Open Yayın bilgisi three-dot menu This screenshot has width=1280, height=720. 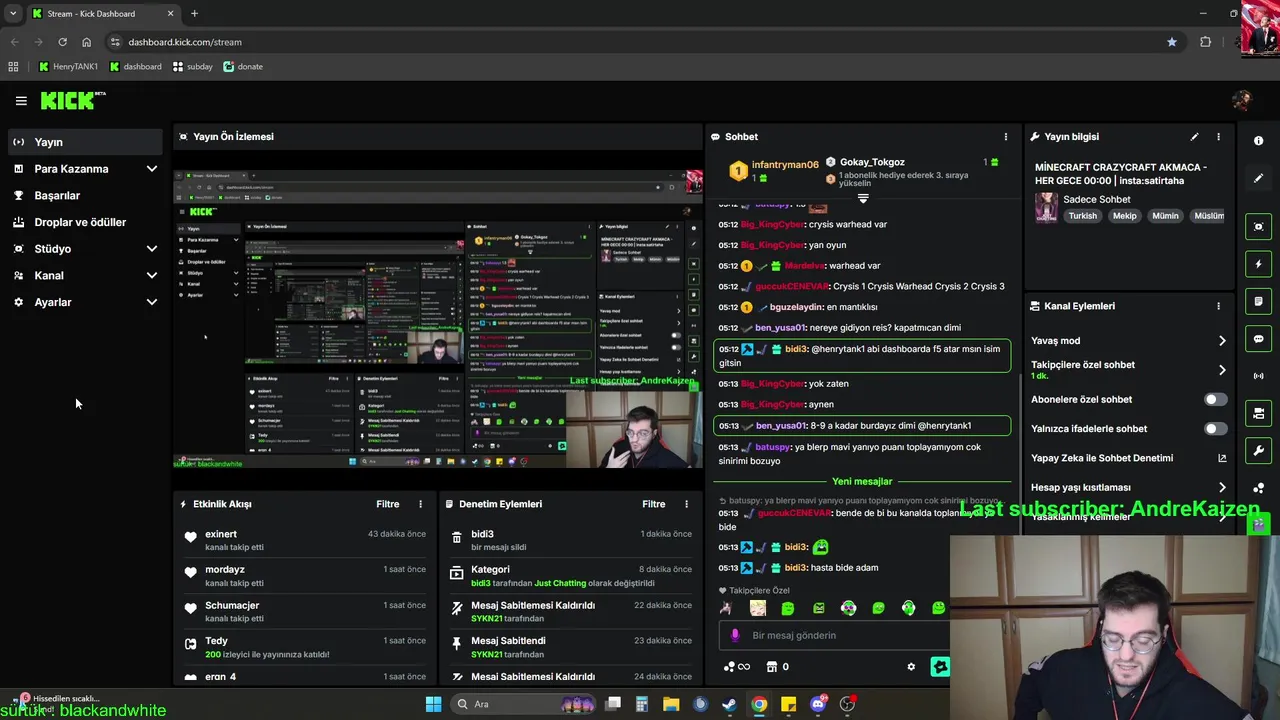pyautogui.click(x=1218, y=136)
